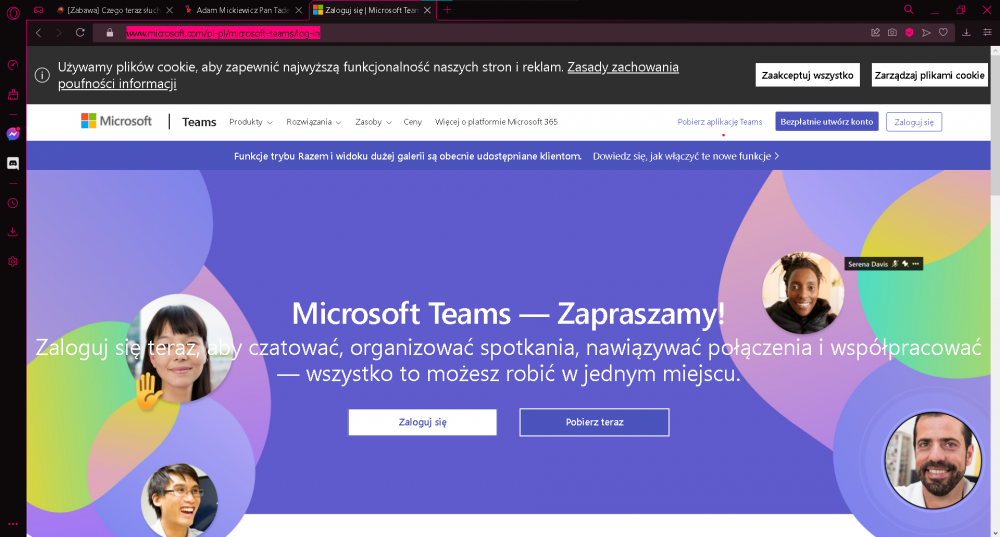Click the pinboard icon in address bar
Viewport: 1000px width, 537px height.
click(x=876, y=33)
